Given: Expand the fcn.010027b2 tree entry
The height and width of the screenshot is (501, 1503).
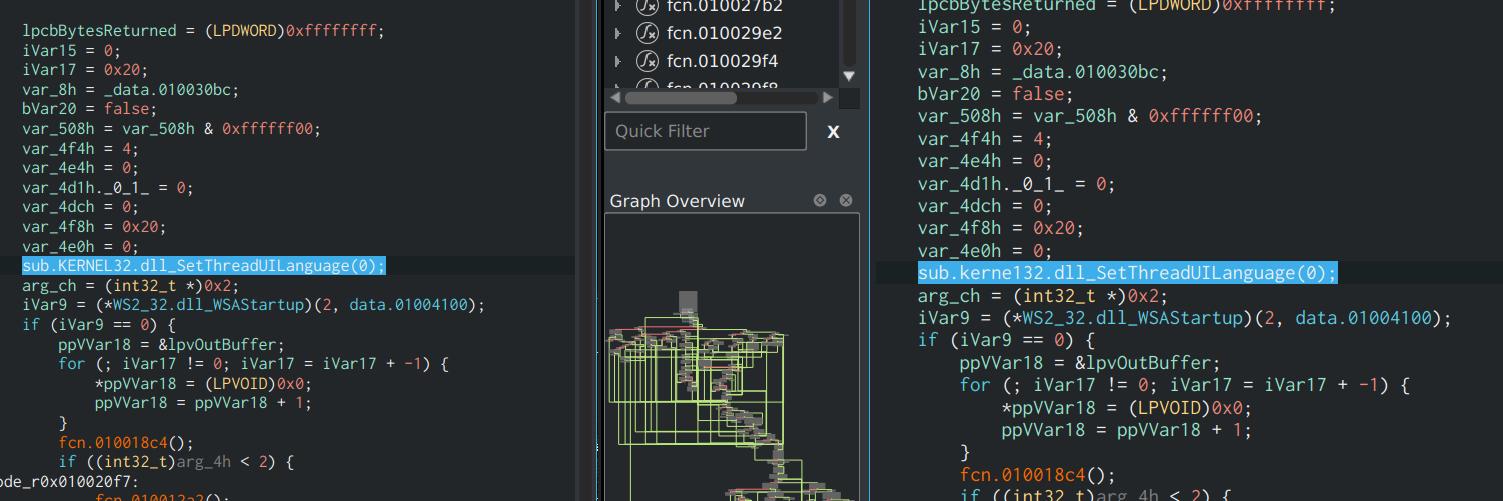Looking at the screenshot, I should (x=619, y=6).
